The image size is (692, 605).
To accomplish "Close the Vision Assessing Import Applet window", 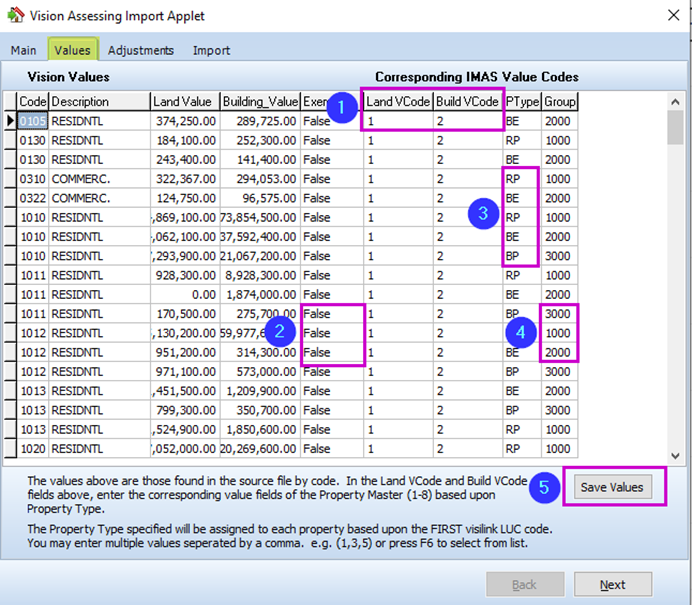I will 673,15.
